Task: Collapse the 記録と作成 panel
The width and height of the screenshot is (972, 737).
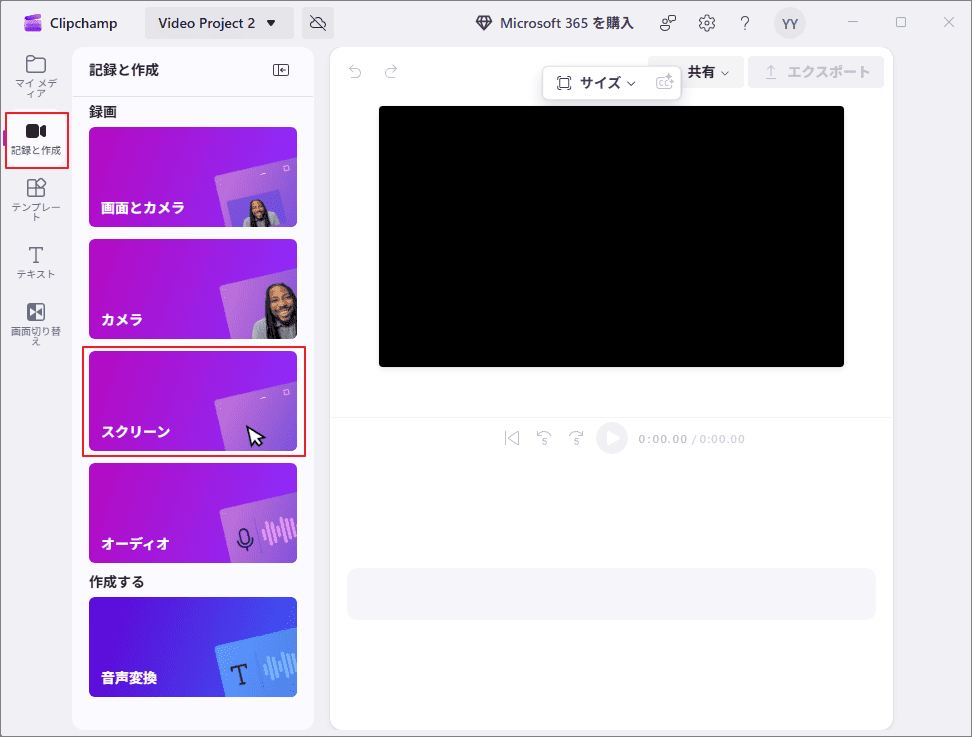Action: 281,70
